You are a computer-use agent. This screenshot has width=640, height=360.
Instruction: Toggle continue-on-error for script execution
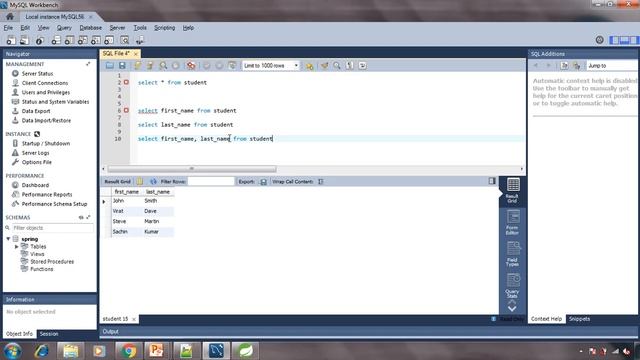point(191,65)
